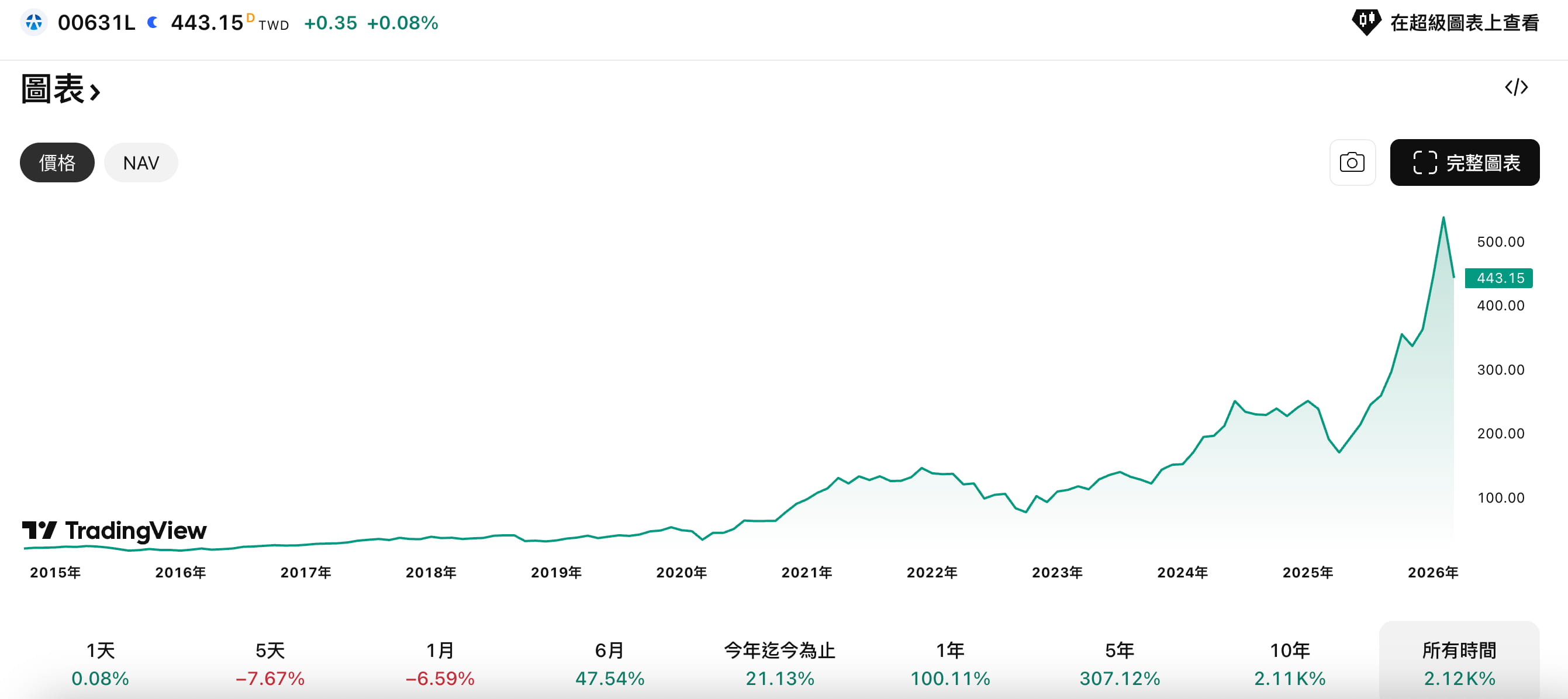Image resolution: width=1568 pixels, height=699 pixels.
Task: Click the 2015年 axis label
Action: [56, 572]
